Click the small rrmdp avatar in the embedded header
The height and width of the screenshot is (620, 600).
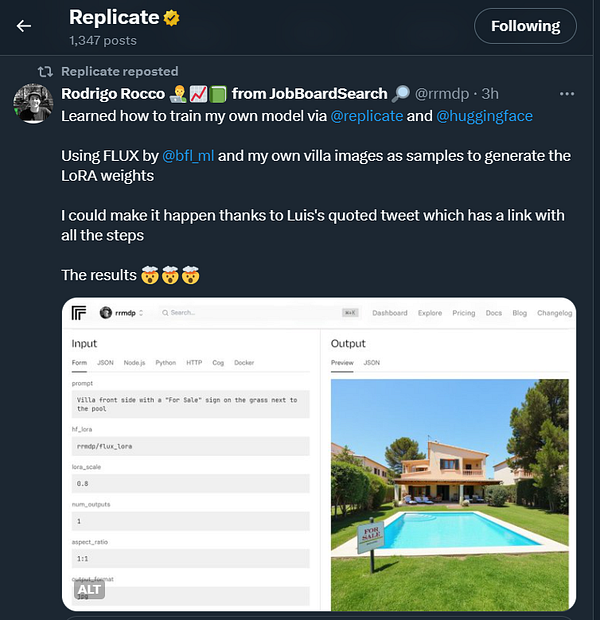pos(106,312)
